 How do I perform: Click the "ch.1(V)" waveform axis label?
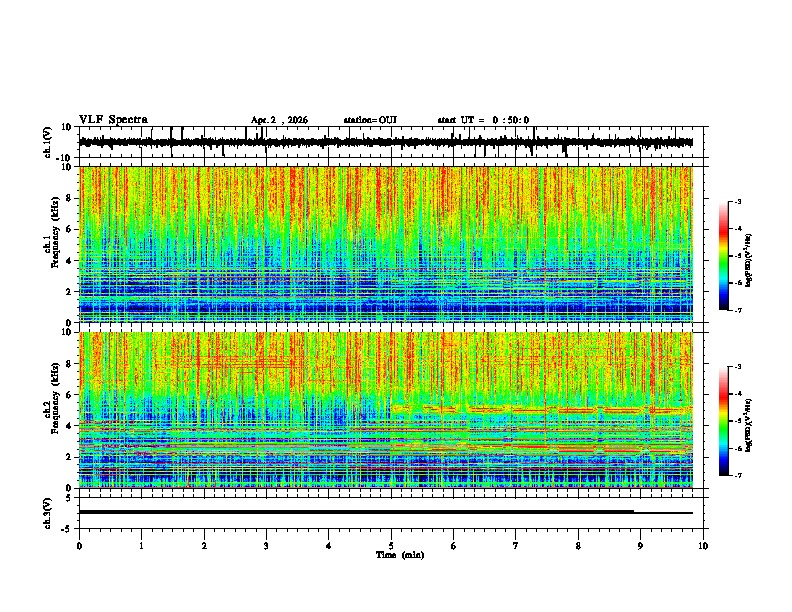click(x=48, y=142)
